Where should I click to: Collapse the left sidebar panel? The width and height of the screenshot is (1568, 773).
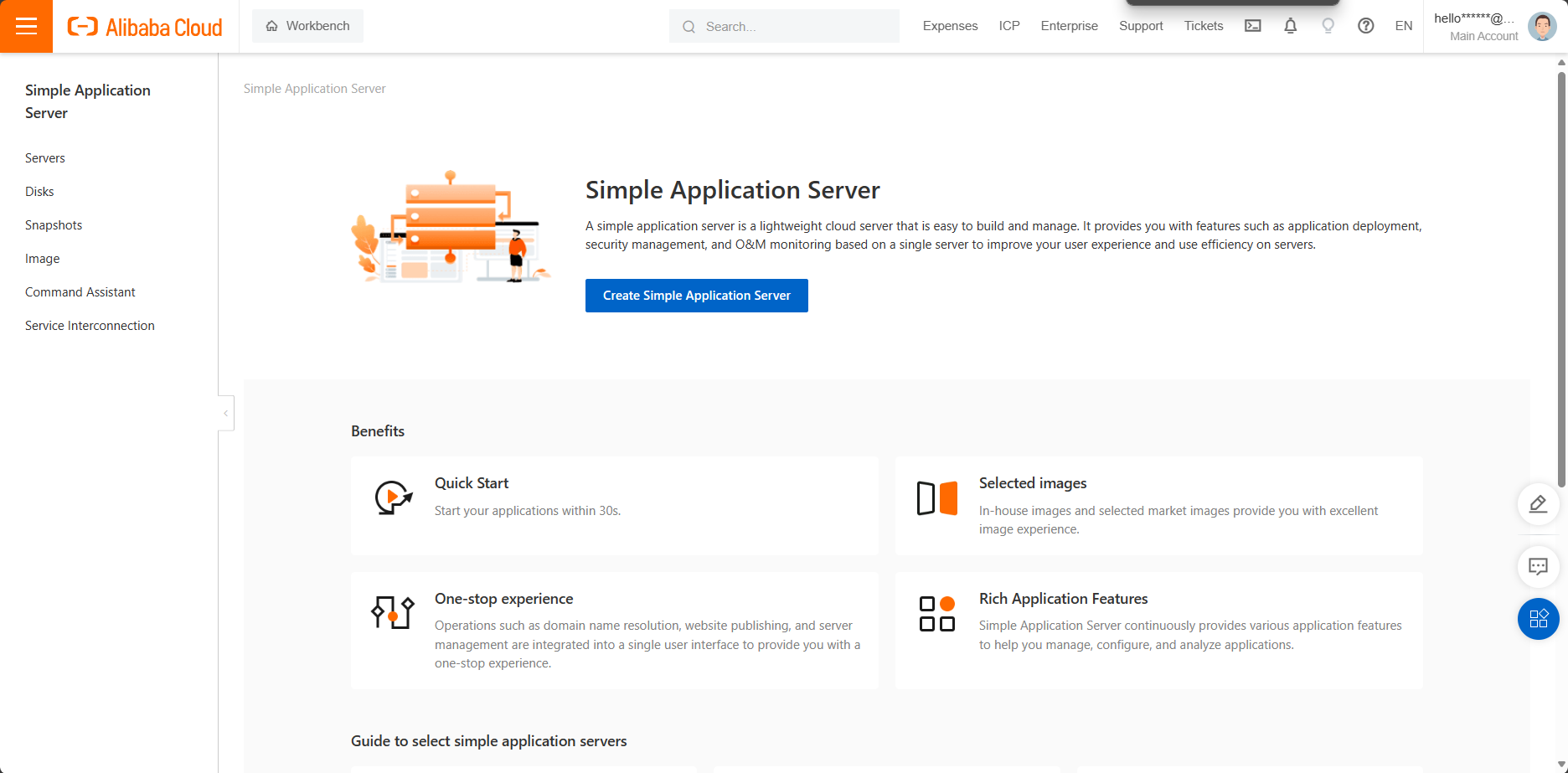click(x=226, y=413)
